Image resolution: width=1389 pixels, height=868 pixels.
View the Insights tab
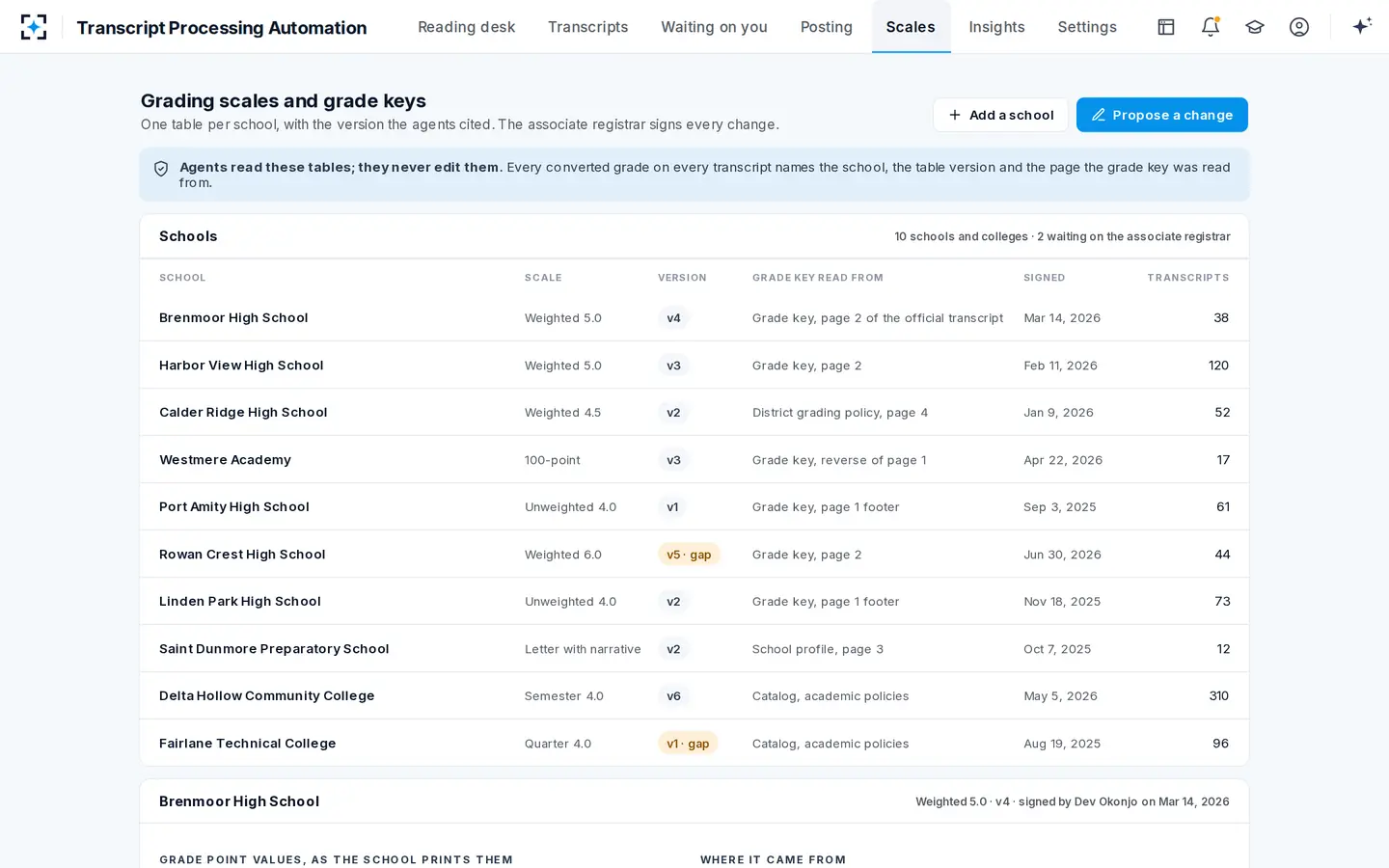point(996,27)
